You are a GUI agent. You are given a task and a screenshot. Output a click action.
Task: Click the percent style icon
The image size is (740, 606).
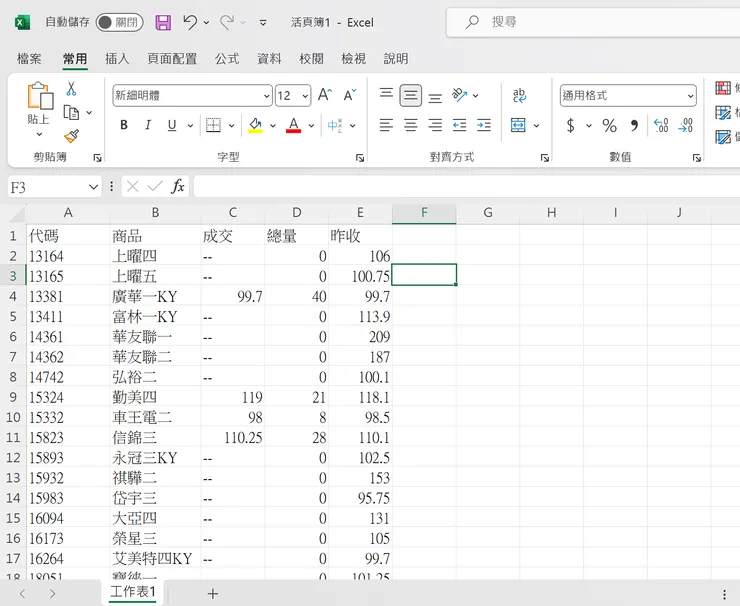click(609, 126)
